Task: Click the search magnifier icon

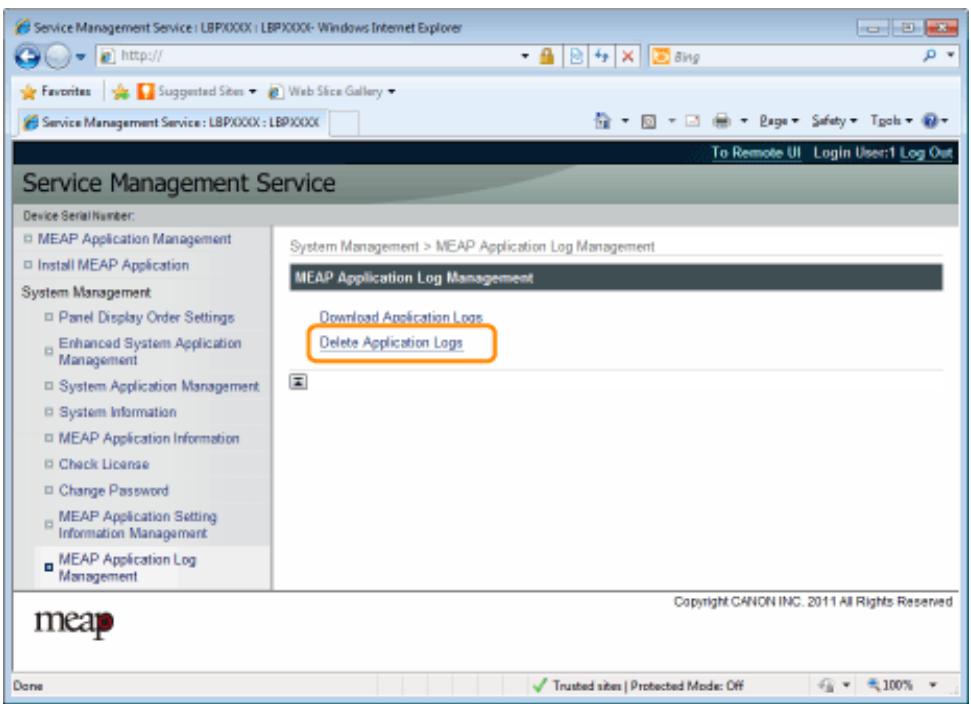Action: (930, 56)
